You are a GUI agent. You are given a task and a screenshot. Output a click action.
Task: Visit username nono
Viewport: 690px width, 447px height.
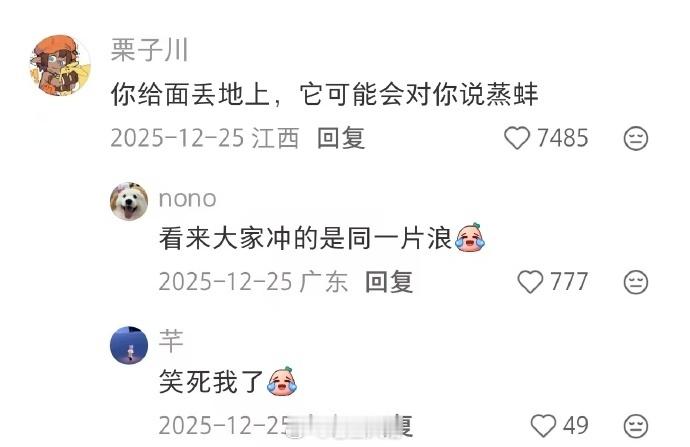pyautogui.click(x=187, y=199)
